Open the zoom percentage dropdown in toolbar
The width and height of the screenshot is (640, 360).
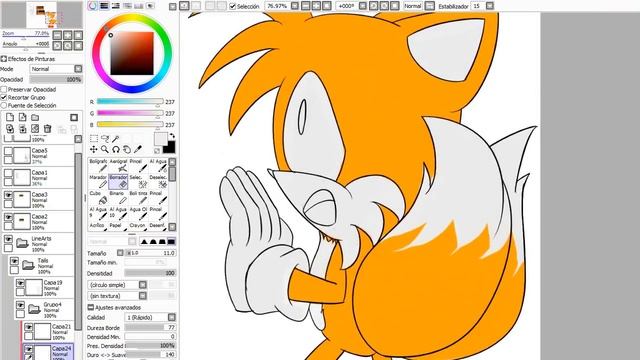pyautogui.click(x=294, y=6)
